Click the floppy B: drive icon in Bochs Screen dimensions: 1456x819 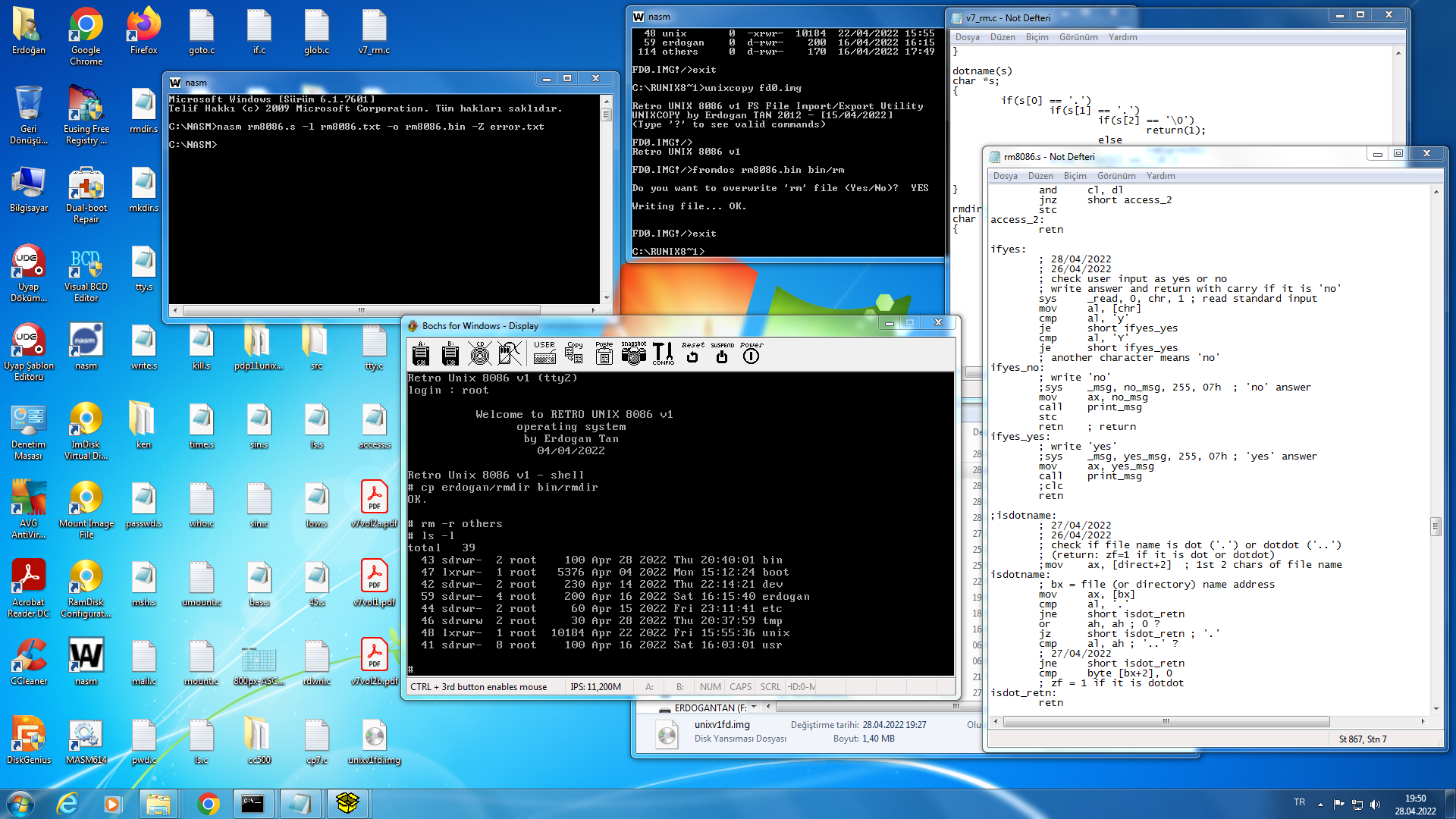[x=450, y=353]
